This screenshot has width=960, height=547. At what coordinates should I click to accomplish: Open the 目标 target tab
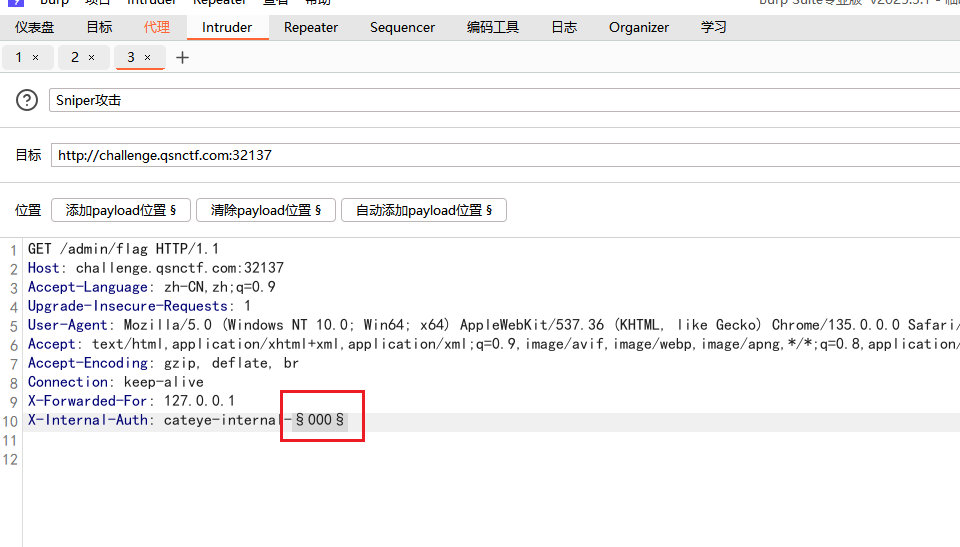99,28
